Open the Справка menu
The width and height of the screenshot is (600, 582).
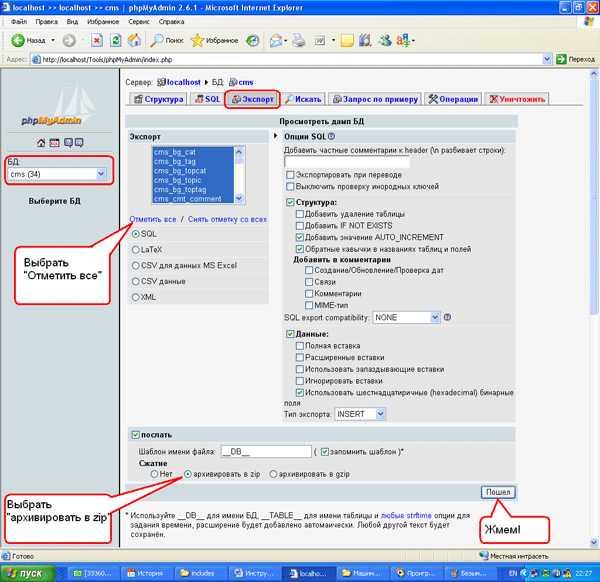click(x=171, y=22)
